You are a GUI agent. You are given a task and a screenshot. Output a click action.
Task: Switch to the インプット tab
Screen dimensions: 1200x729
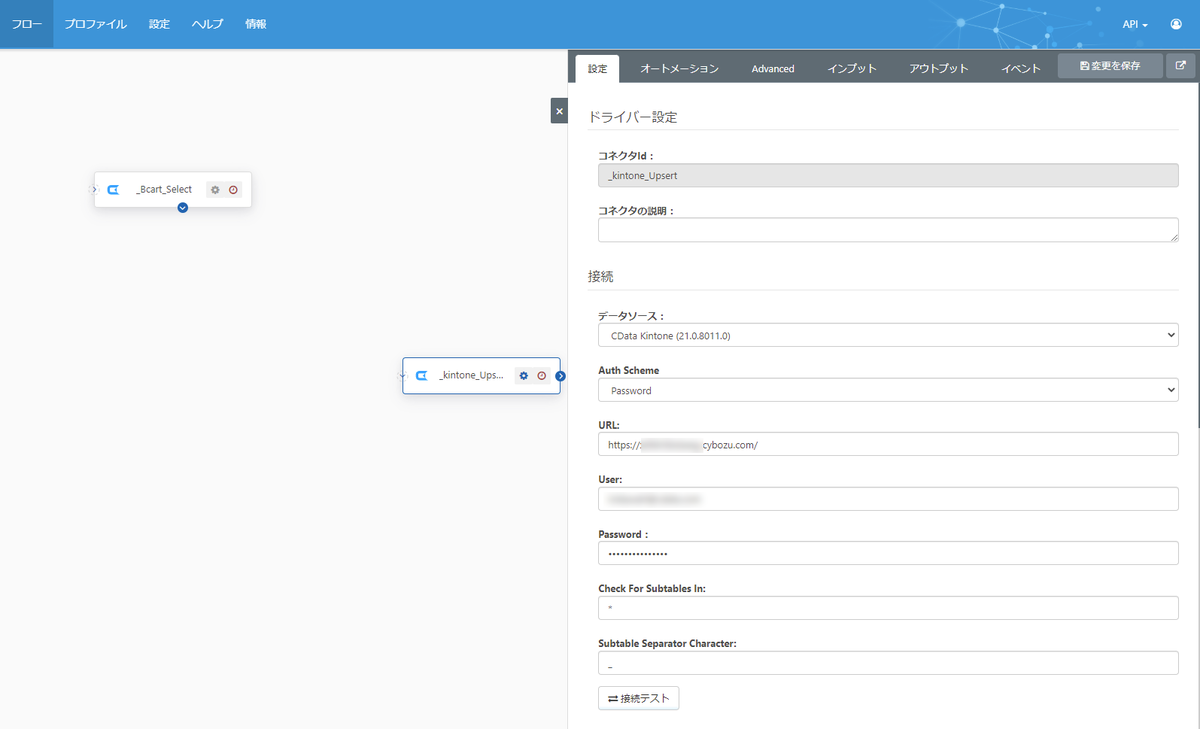[x=852, y=68]
